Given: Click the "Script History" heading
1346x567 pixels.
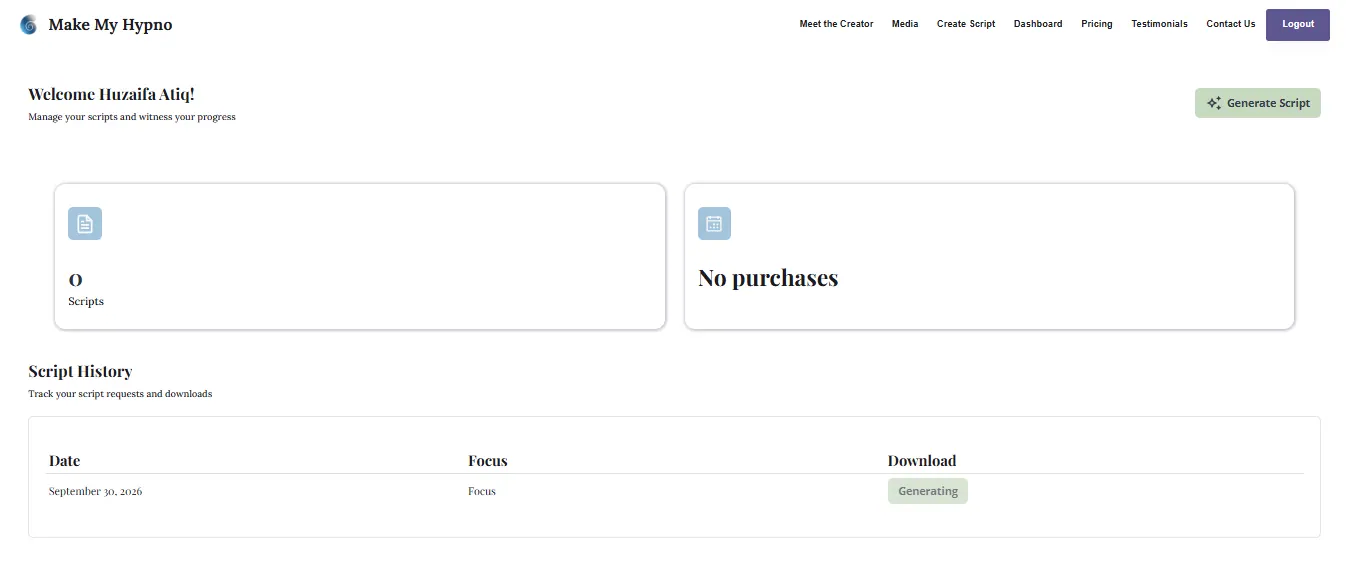Looking at the screenshot, I should coord(80,372).
